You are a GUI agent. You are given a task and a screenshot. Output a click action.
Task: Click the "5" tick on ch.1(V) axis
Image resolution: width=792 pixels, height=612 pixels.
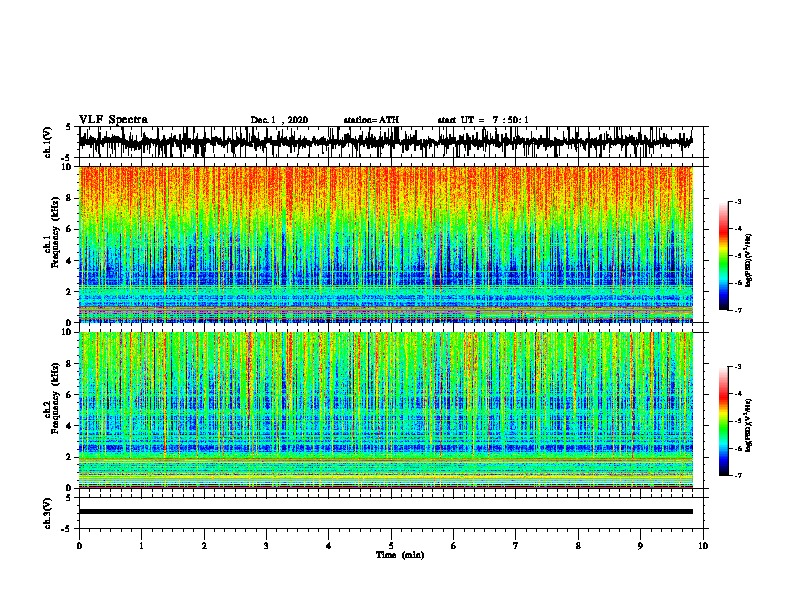pyautogui.click(x=68, y=127)
